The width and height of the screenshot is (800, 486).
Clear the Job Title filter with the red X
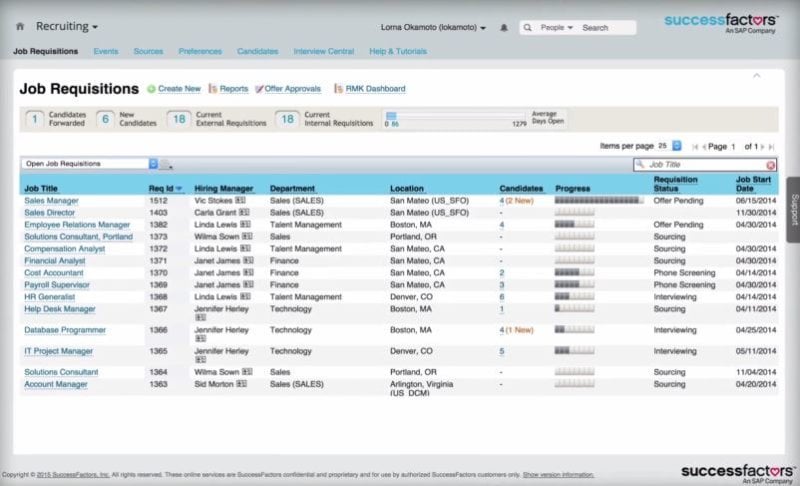point(770,165)
